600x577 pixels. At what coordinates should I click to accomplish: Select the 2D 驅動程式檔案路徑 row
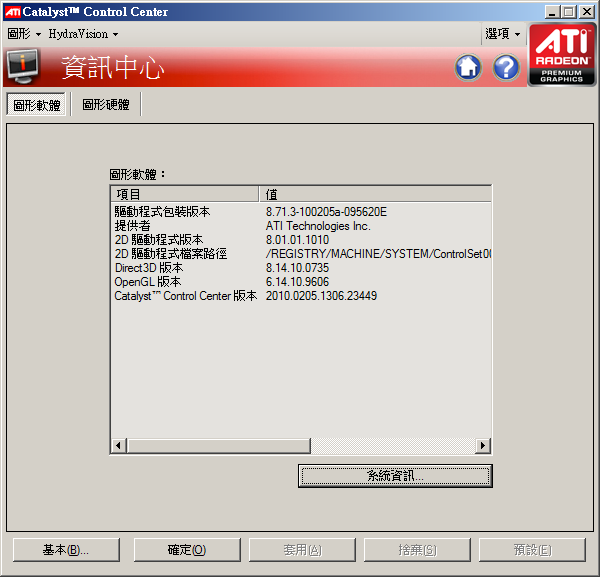tap(301, 254)
